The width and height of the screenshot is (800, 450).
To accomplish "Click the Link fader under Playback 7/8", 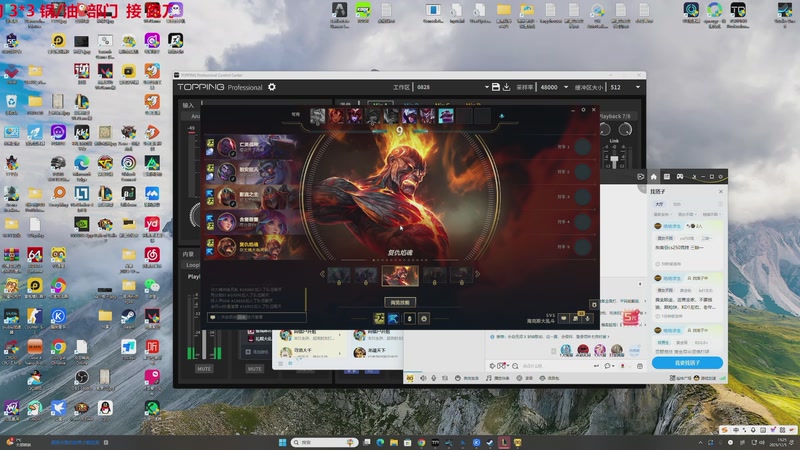I will 614,161.
